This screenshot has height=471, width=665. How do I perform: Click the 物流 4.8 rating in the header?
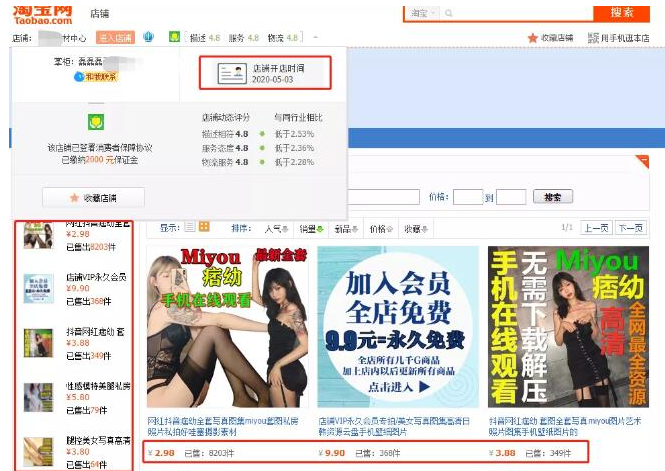coord(282,38)
